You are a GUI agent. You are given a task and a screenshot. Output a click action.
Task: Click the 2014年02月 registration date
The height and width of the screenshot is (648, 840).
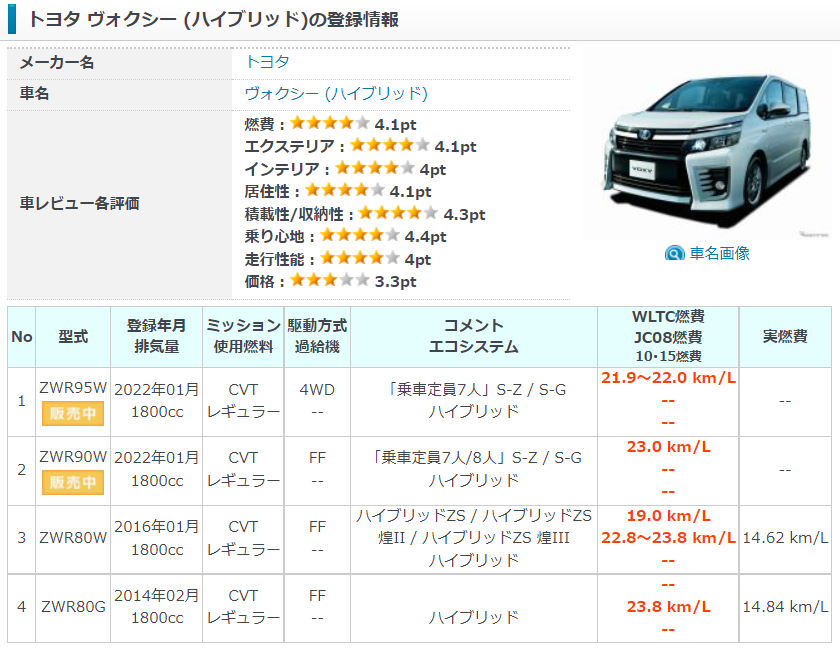coord(156,596)
